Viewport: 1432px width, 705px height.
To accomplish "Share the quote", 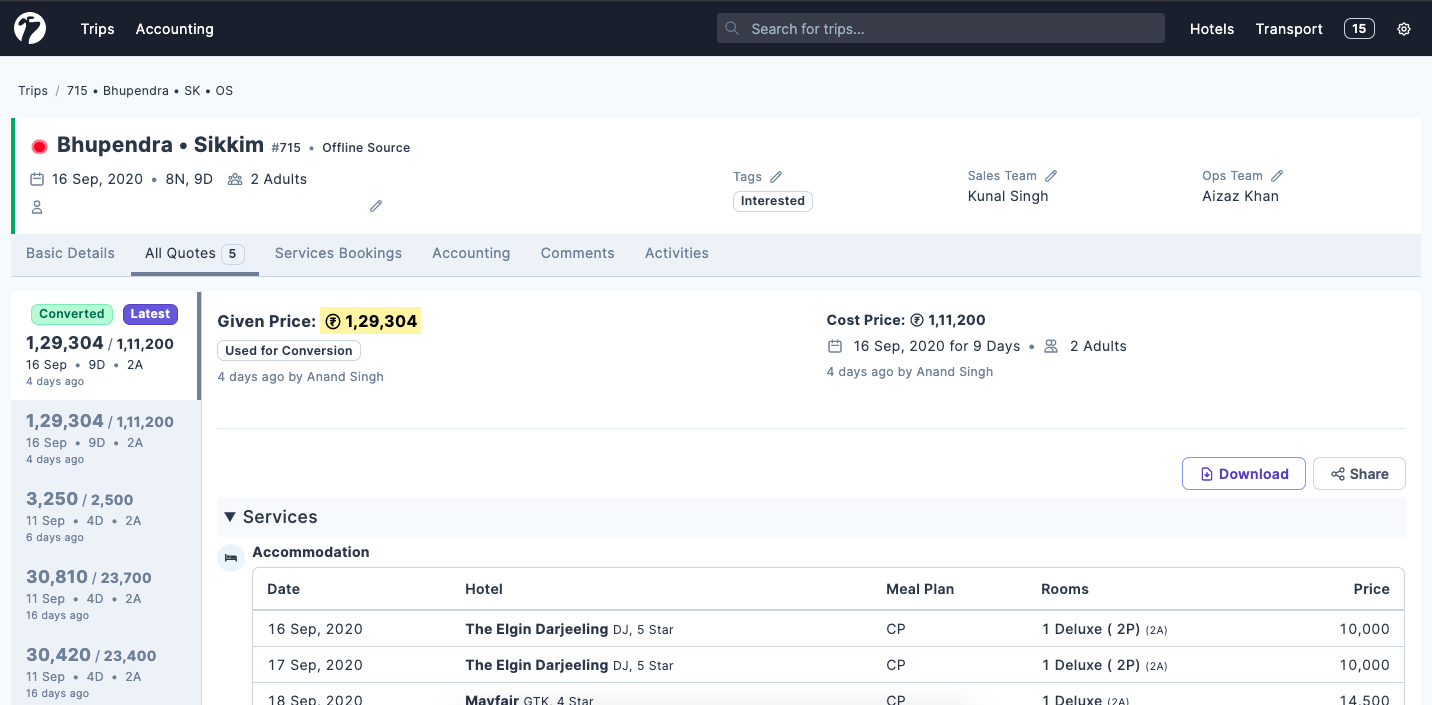I will [x=1359, y=473].
